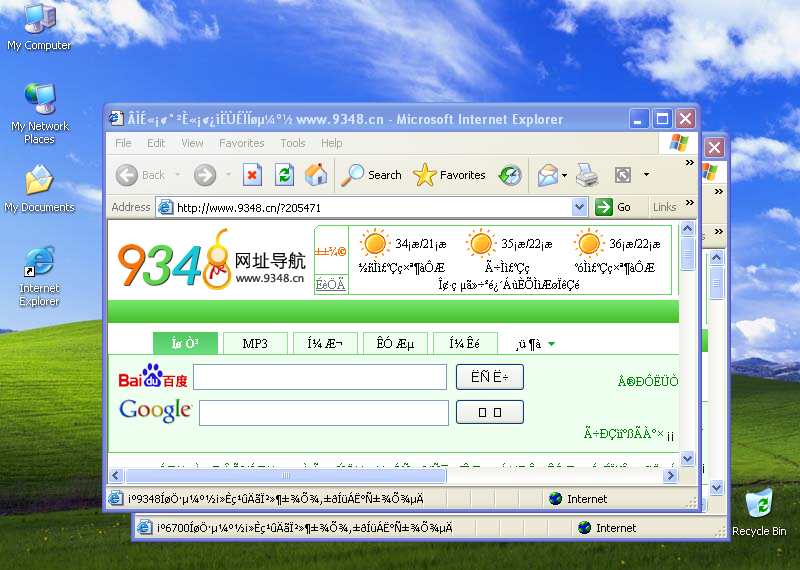Expand the Links bar chevron

coord(690,203)
